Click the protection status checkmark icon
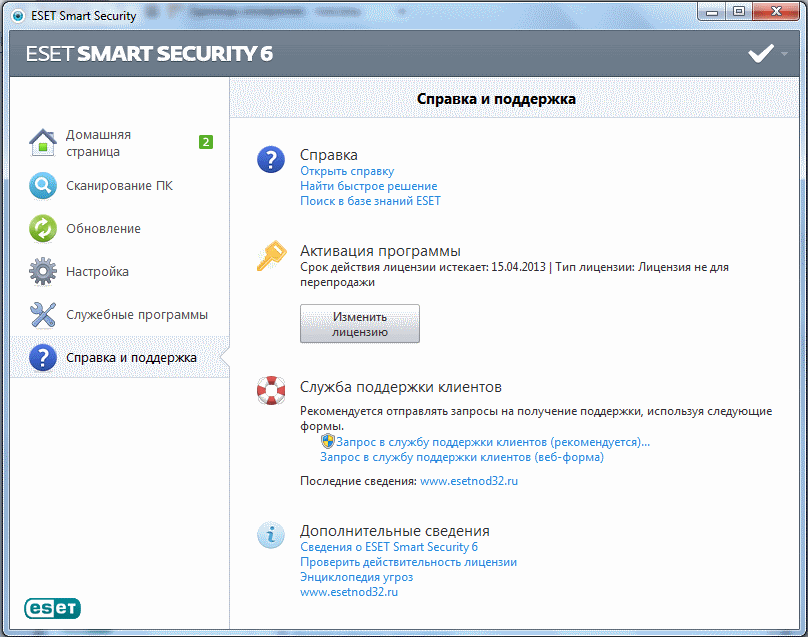Screen dimensions: 808x637 point(761,53)
